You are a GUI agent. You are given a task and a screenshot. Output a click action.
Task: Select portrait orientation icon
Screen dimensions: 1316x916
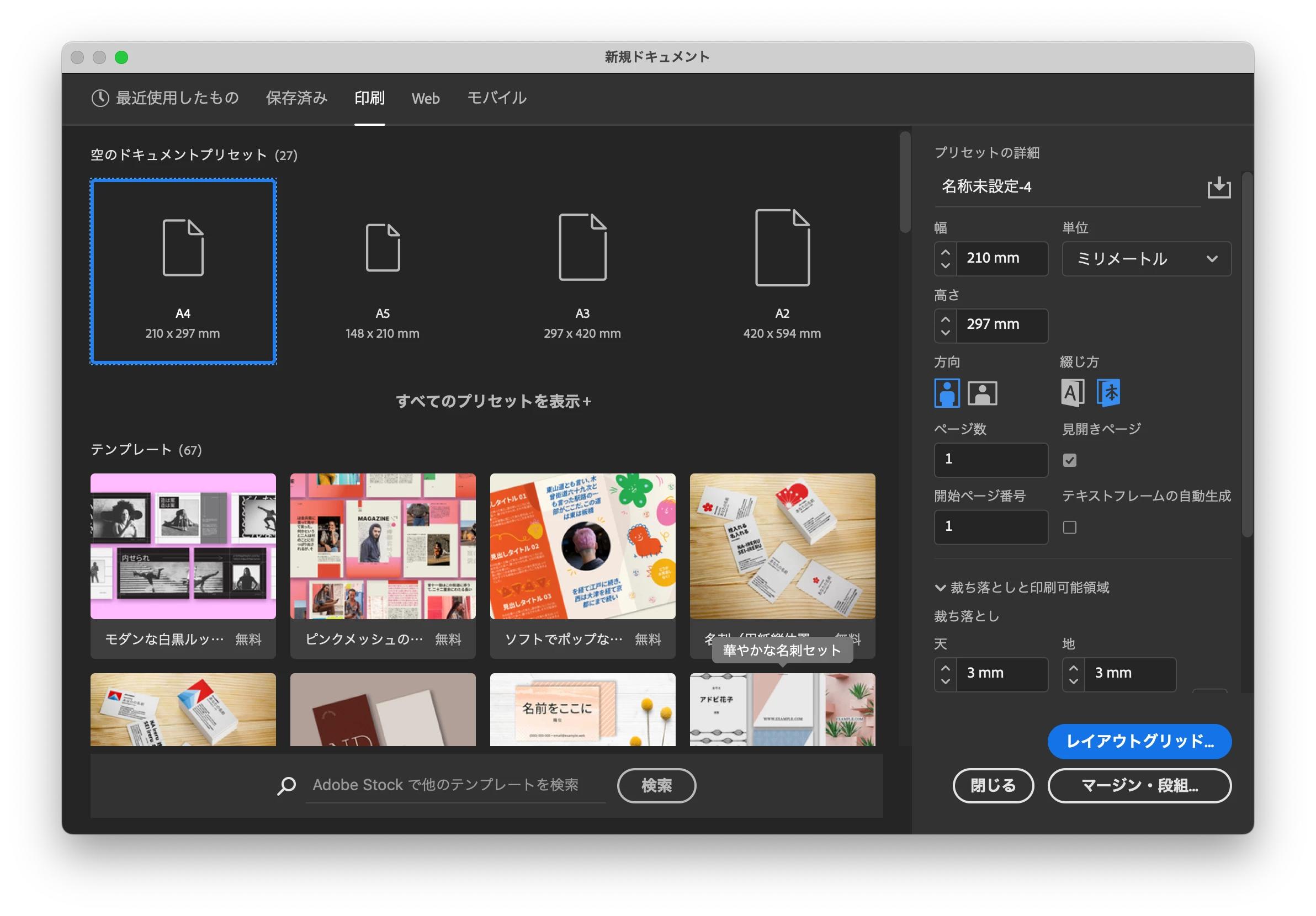click(946, 393)
